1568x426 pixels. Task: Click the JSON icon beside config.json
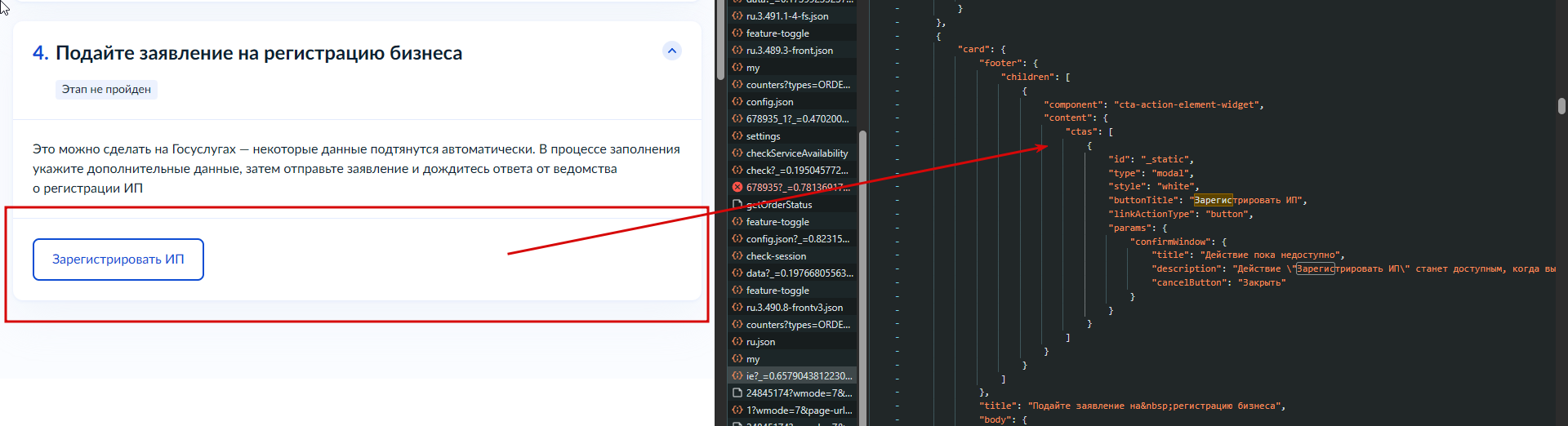pos(737,102)
